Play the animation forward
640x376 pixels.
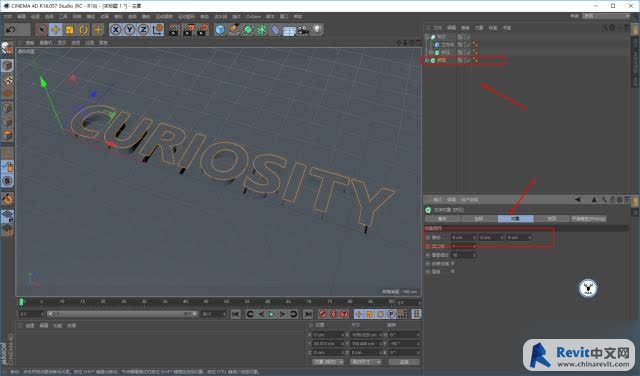click(x=271, y=314)
